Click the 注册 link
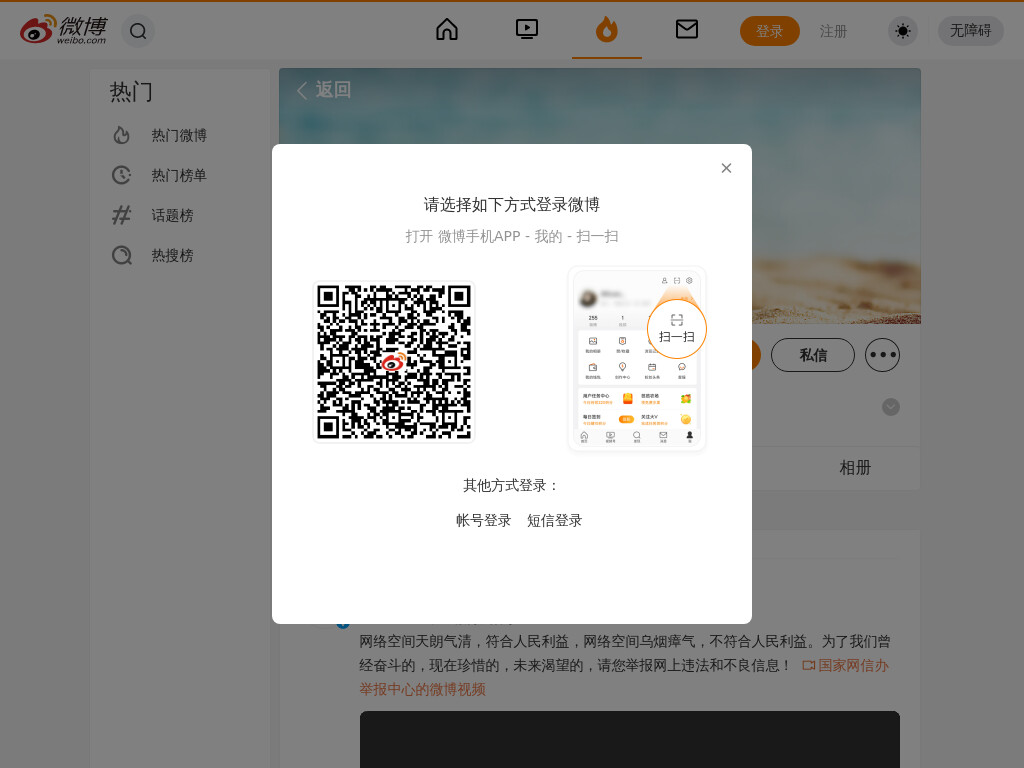 (x=833, y=31)
